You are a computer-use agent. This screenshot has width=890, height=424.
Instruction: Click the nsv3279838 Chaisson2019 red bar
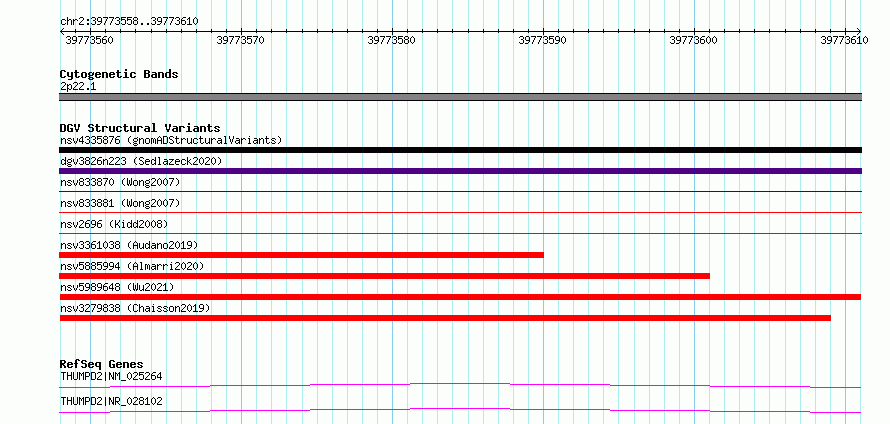tap(445, 318)
